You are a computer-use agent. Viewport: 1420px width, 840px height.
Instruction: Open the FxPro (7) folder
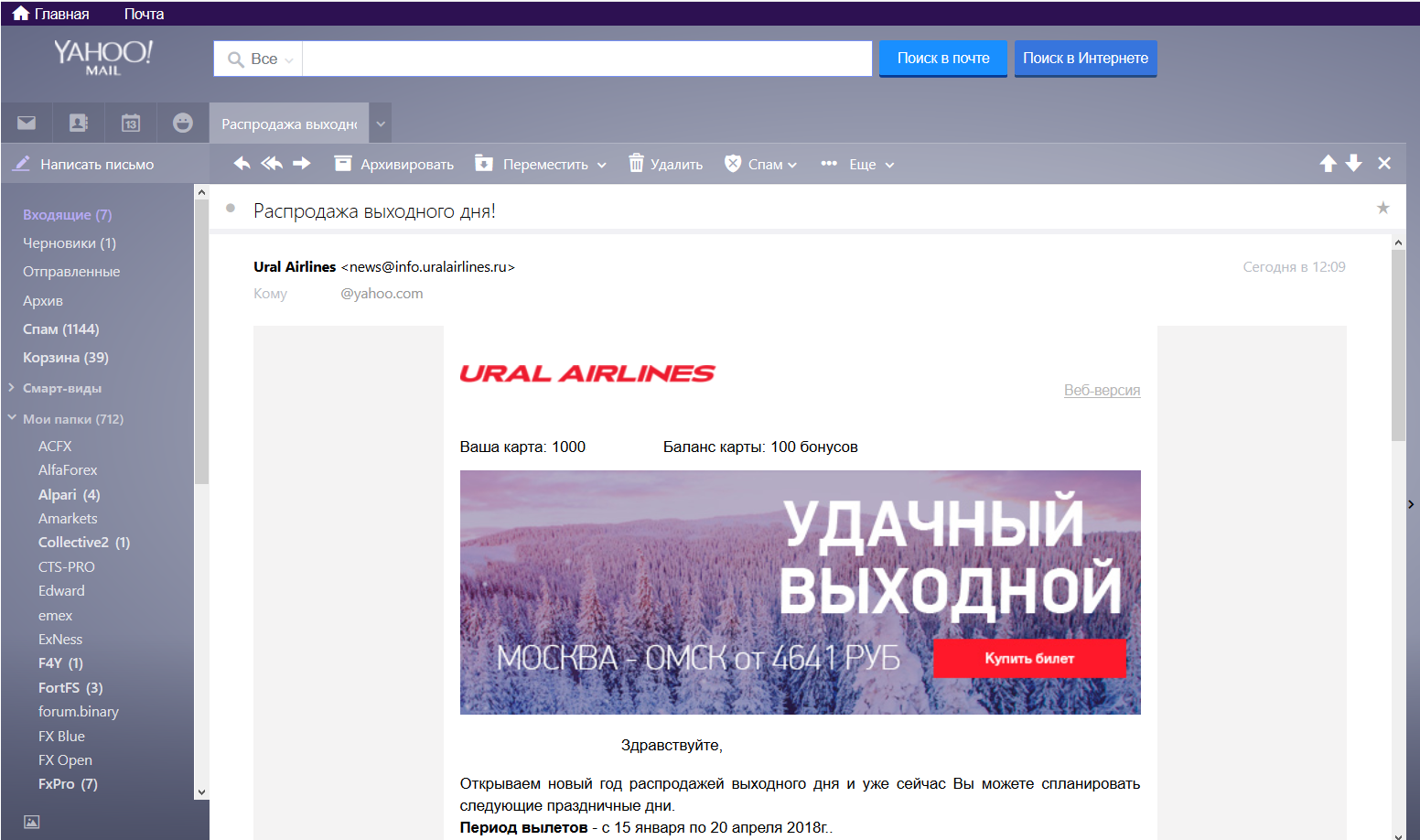[68, 784]
